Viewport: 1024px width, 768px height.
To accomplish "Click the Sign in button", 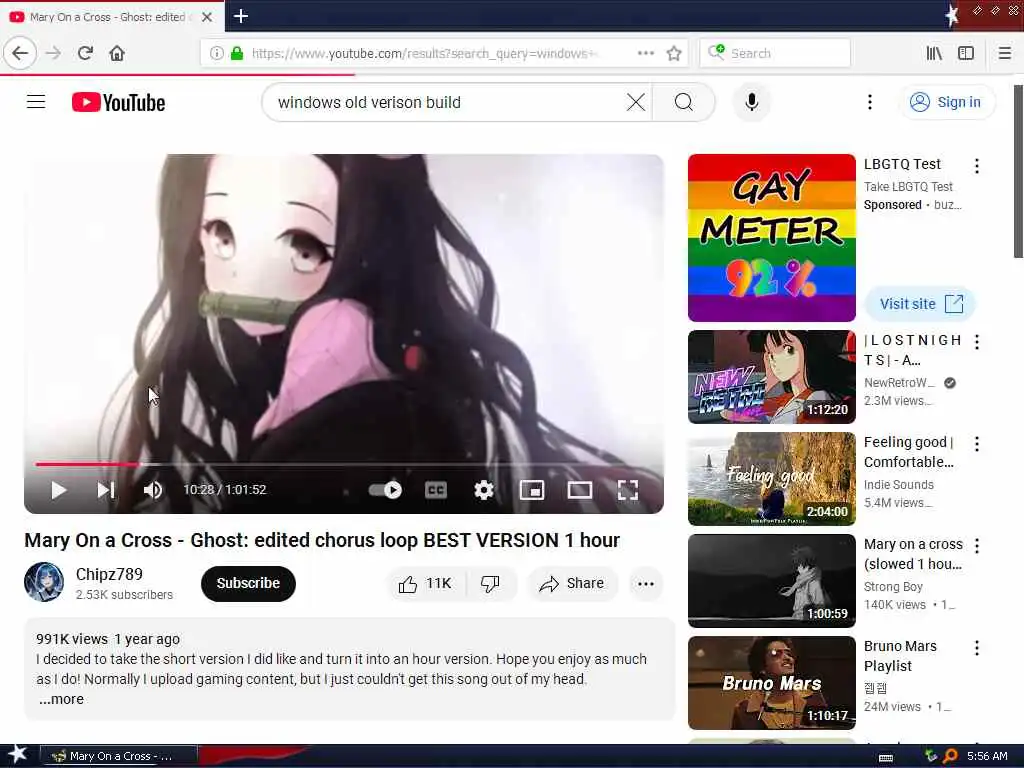I will [x=948, y=103].
